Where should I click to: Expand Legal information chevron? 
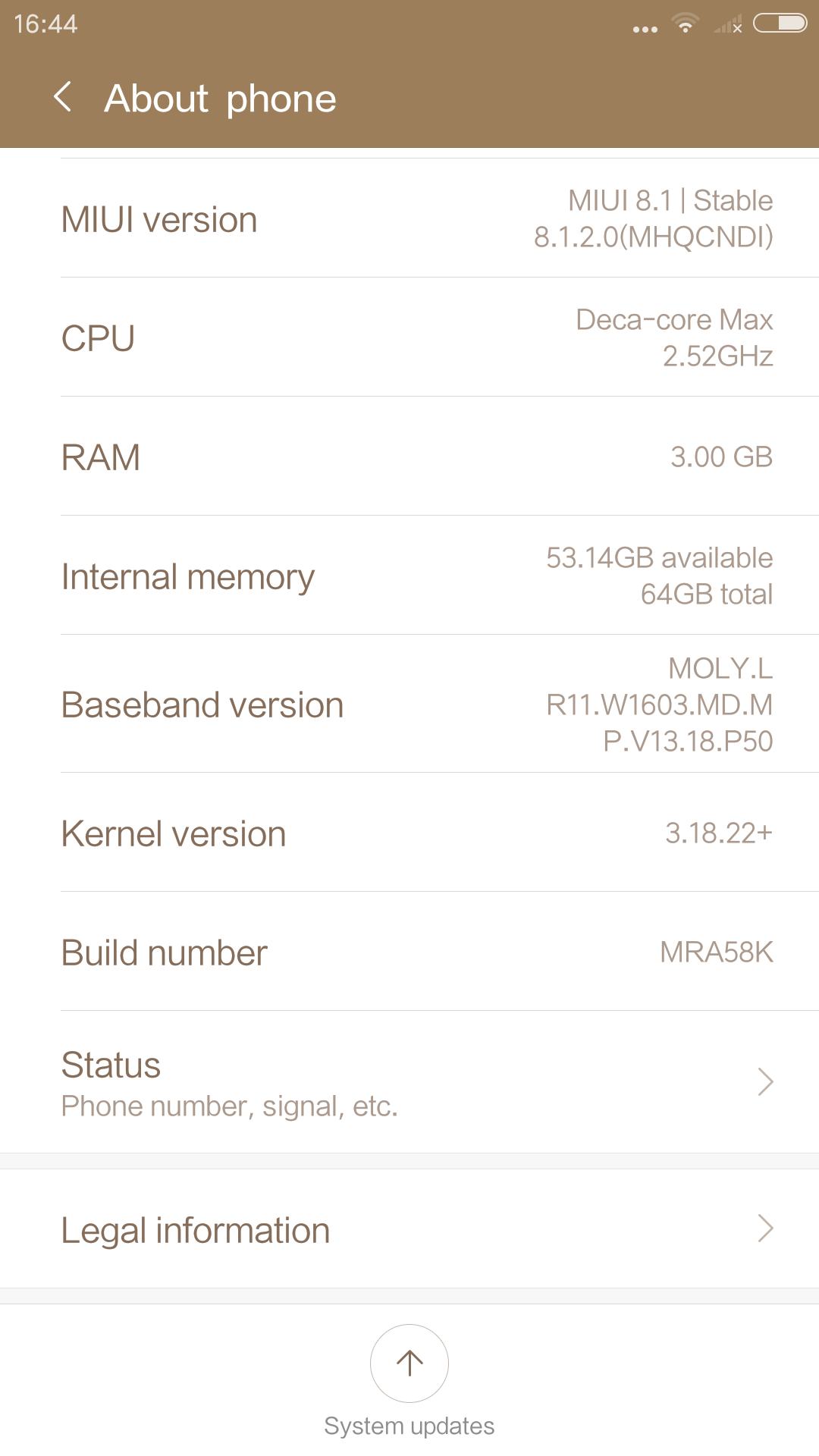(x=765, y=1228)
